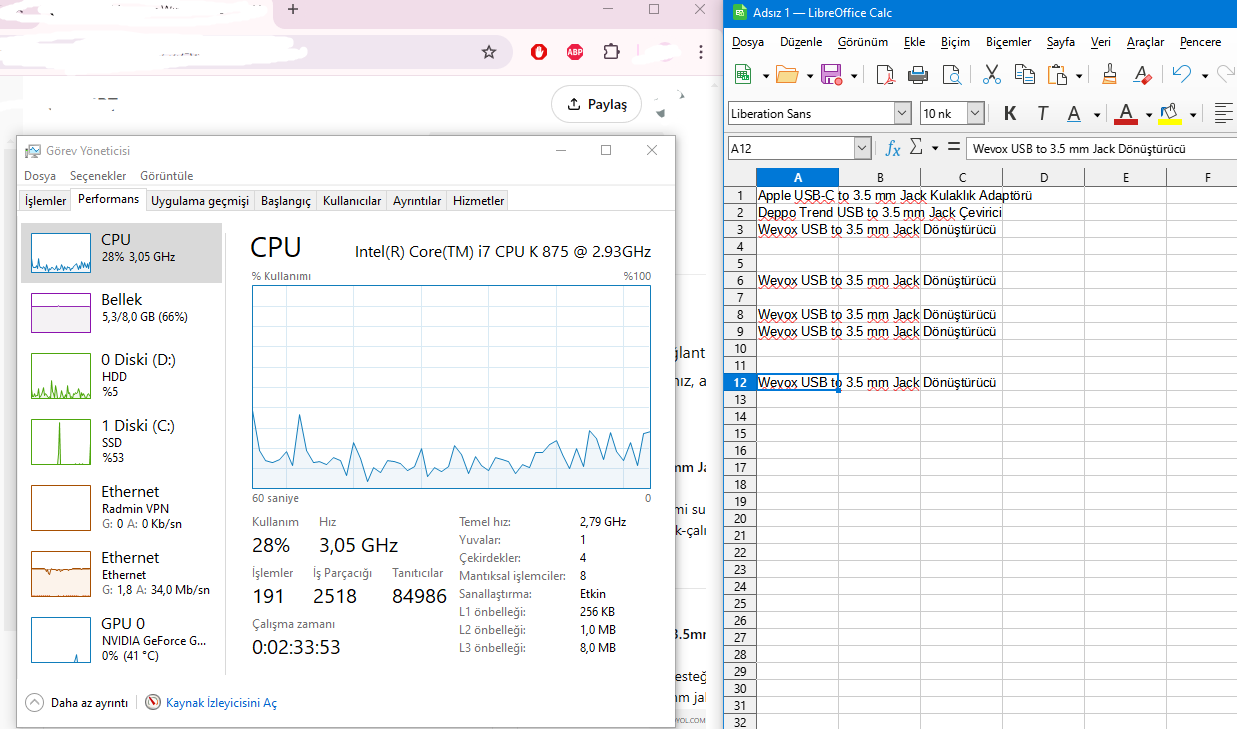Select Bellek in Task Manager sidebar
The width and height of the screenshot is (1237, 729).
(x=121, y=312)
